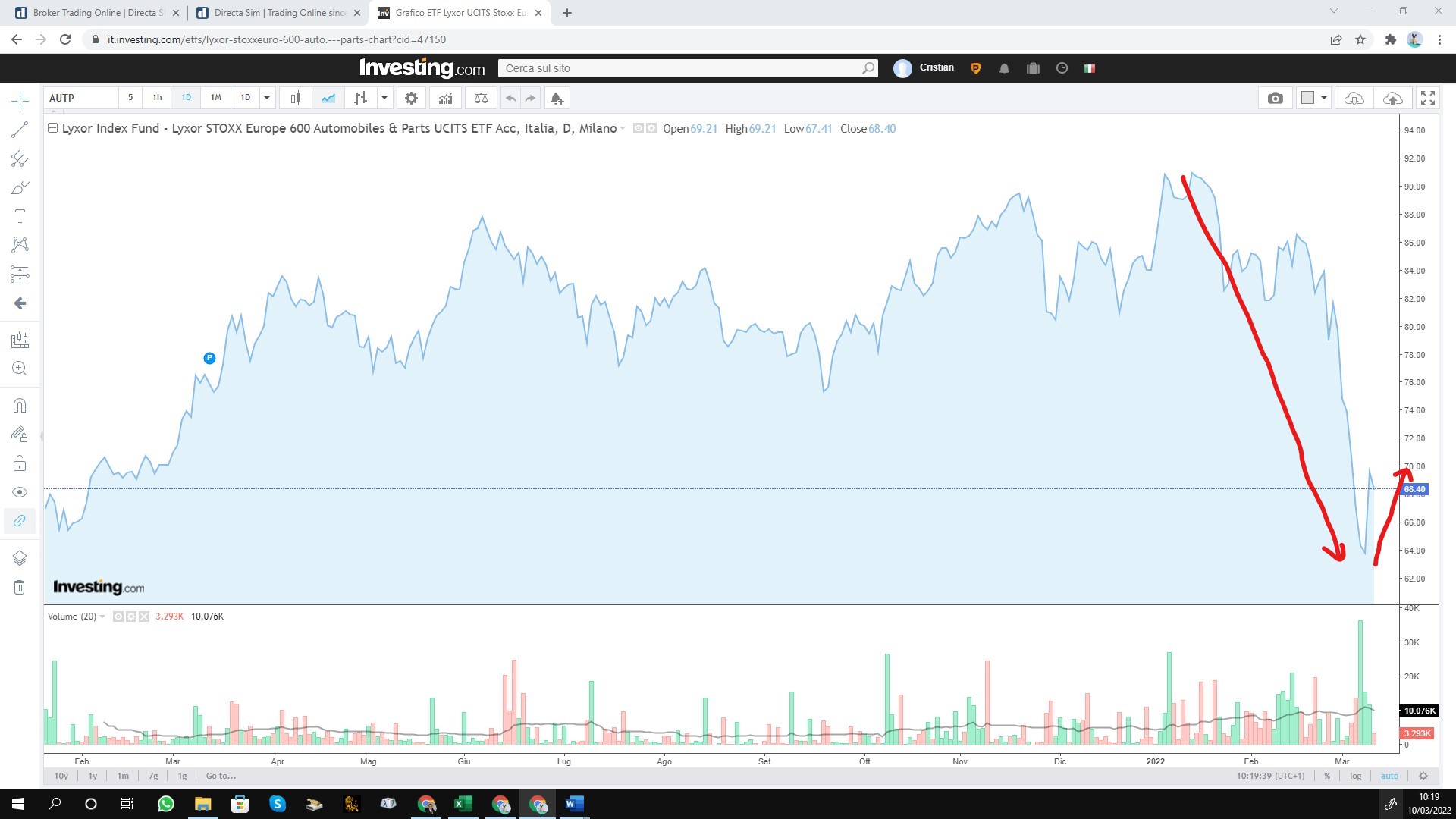Click the Go to... button
The width and height of the screenshot is (1456, 819).
pyautogui.click(x=221, y=776)
